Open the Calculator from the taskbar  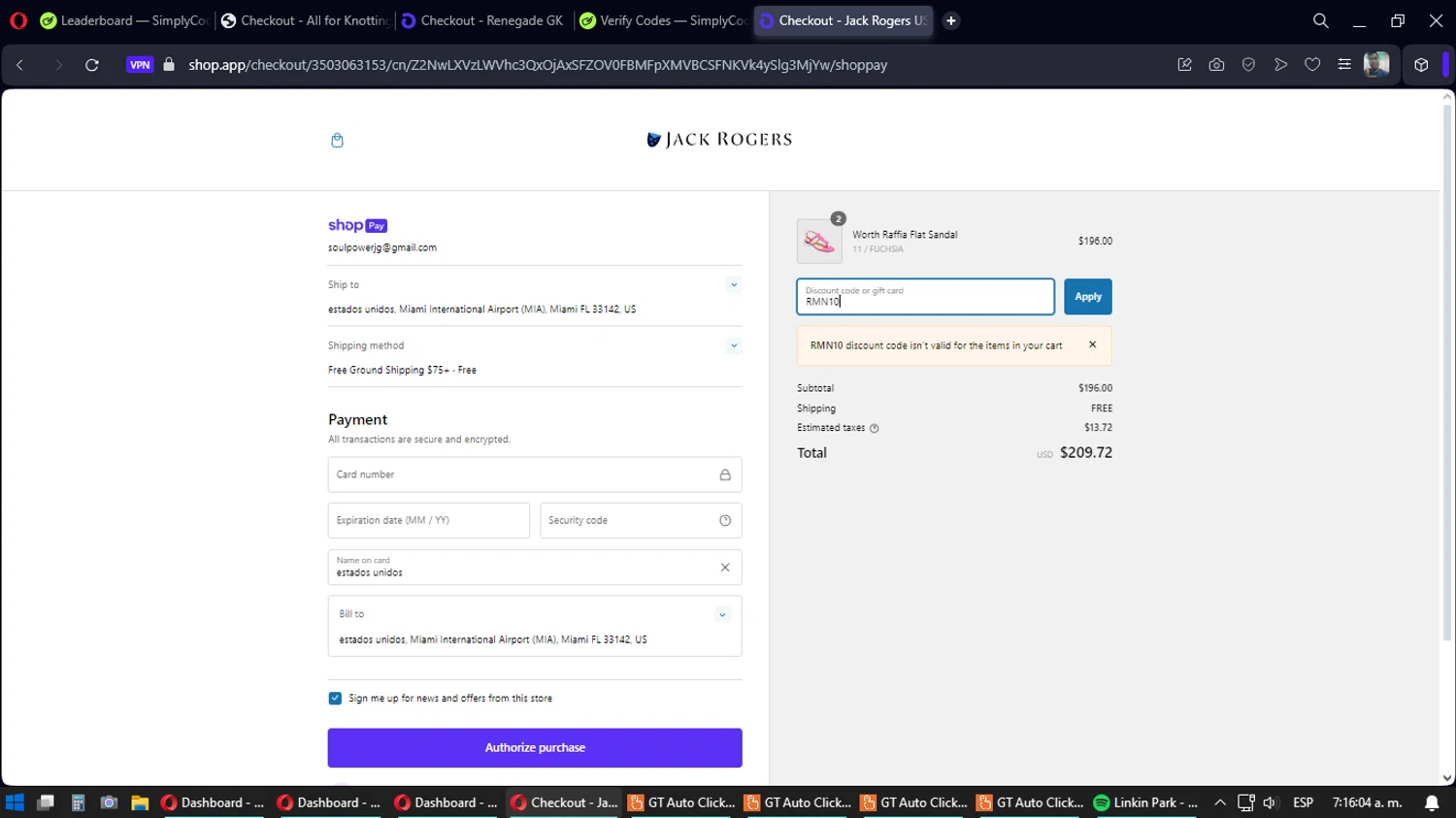[x=78, y=802]
